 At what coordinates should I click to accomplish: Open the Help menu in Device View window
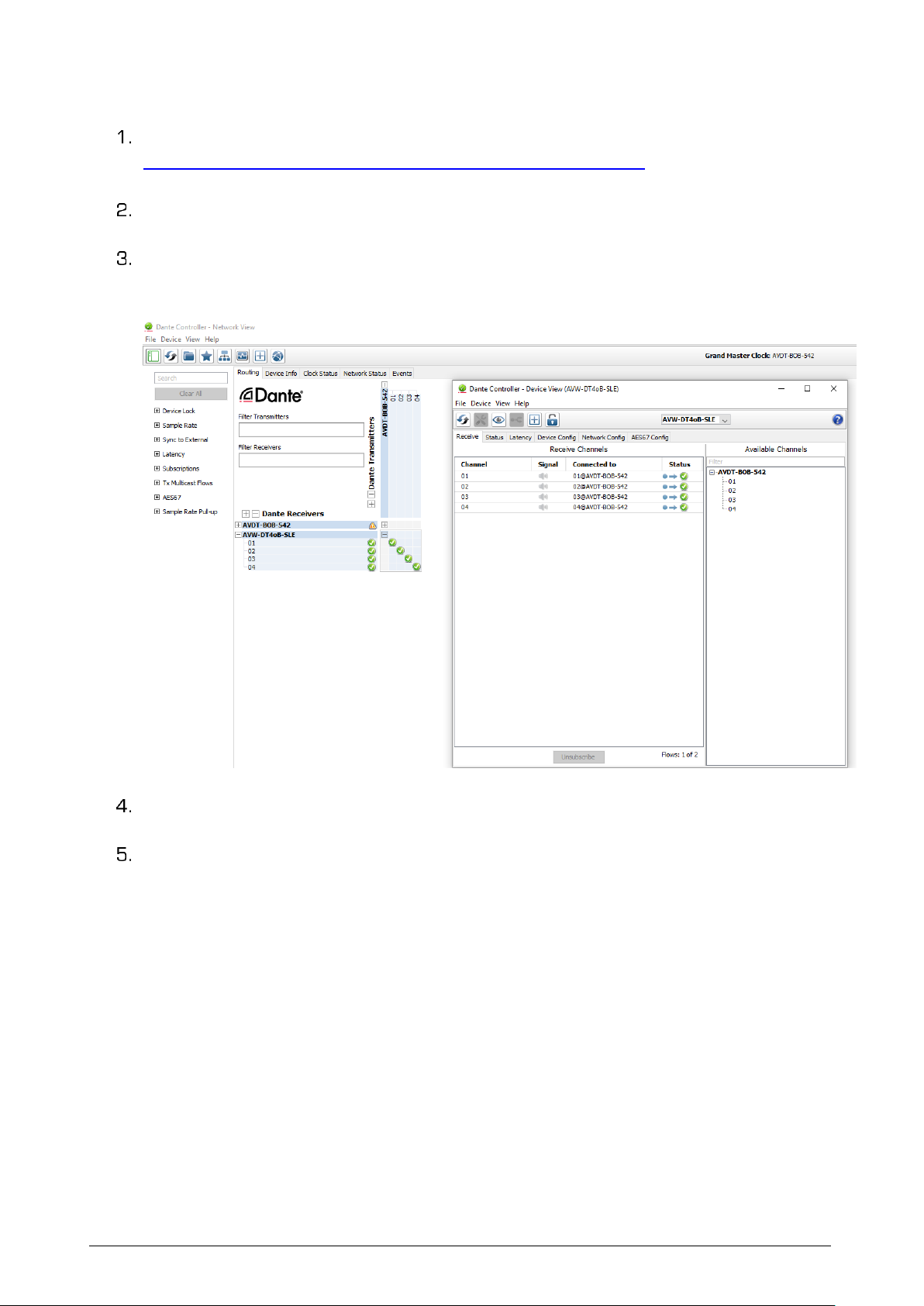point(522,404)
